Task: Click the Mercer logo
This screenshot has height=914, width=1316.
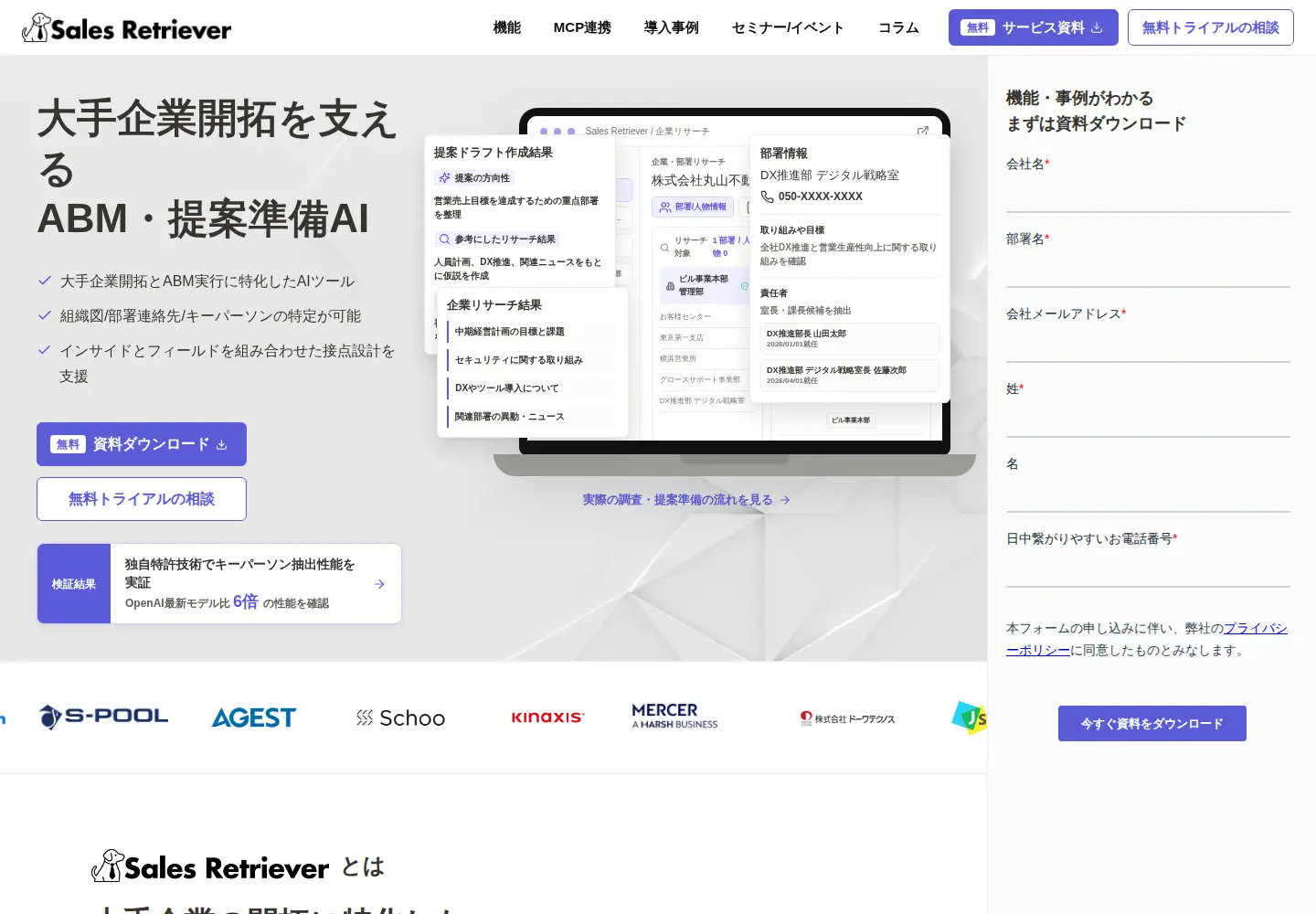Action: [674, 717]
